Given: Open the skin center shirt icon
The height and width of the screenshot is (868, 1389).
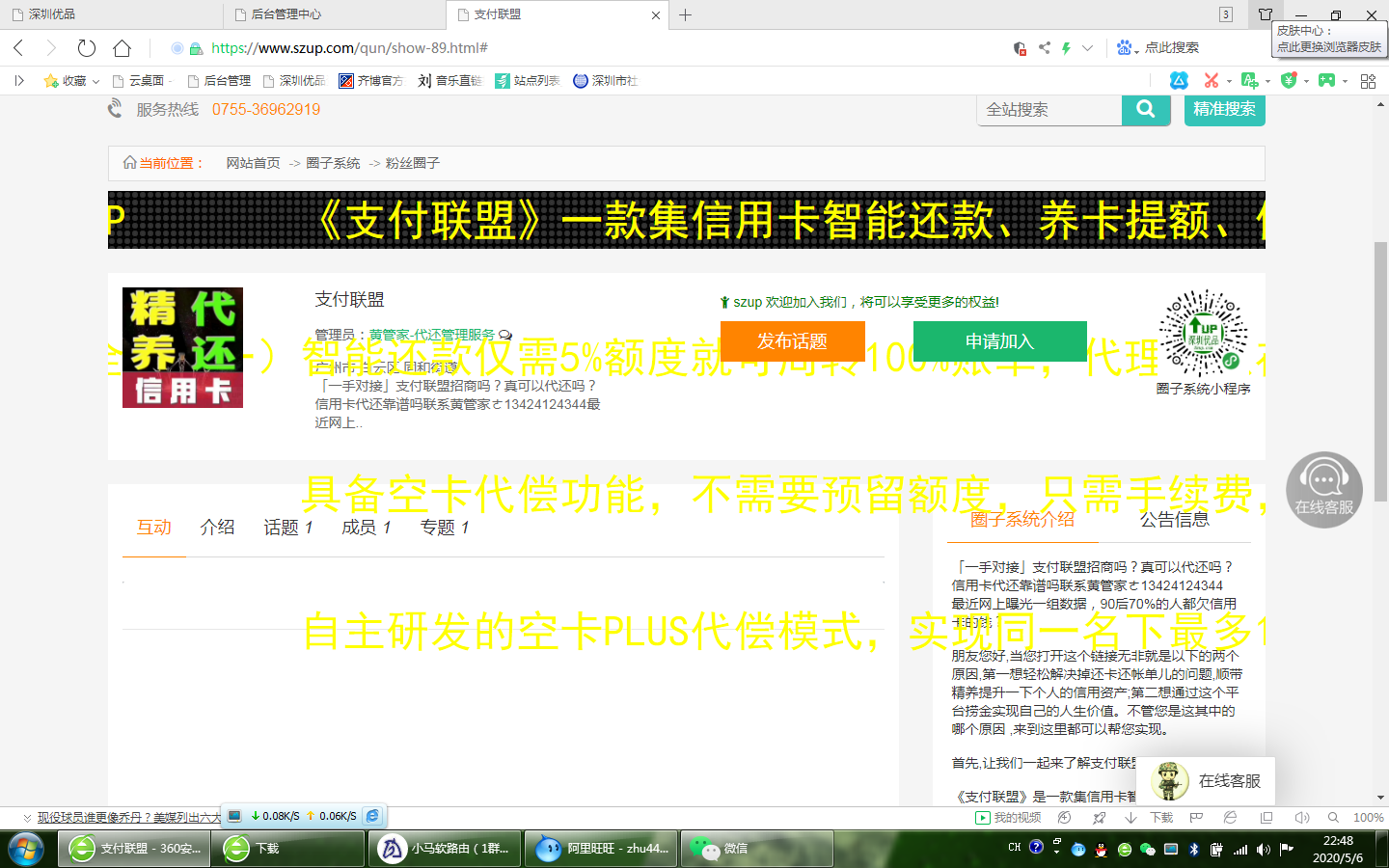Looking at the screenshot, I should pyautogui.click(x=1266, y=14).
